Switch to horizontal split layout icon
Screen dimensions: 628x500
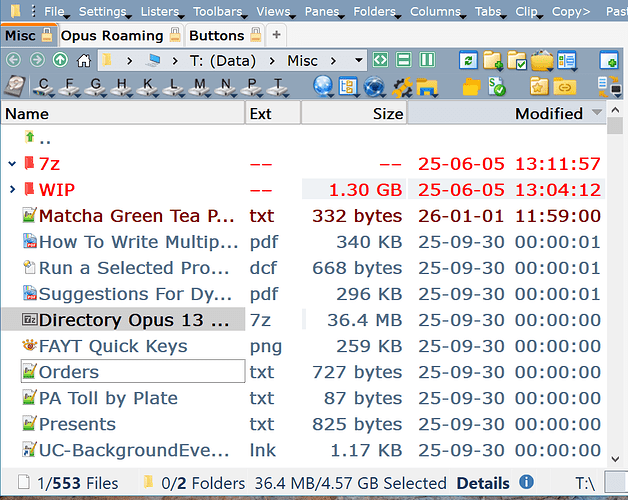tap(403, 60)
